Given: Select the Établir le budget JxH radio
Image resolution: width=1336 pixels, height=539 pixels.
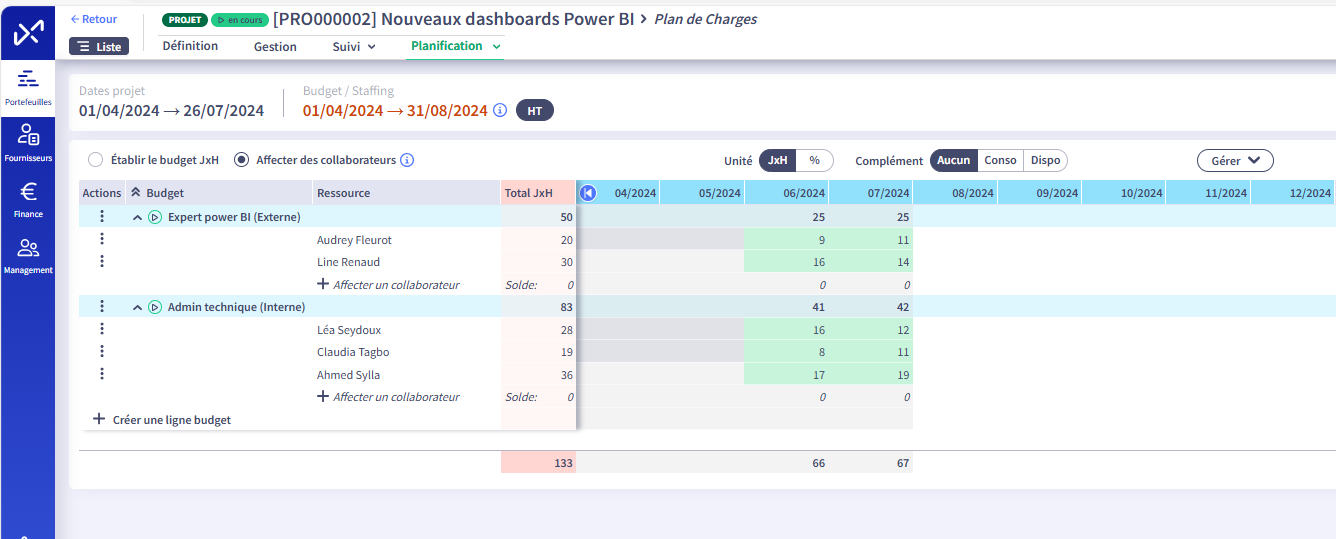Looking at the screenshot, I should coord(95,160).
